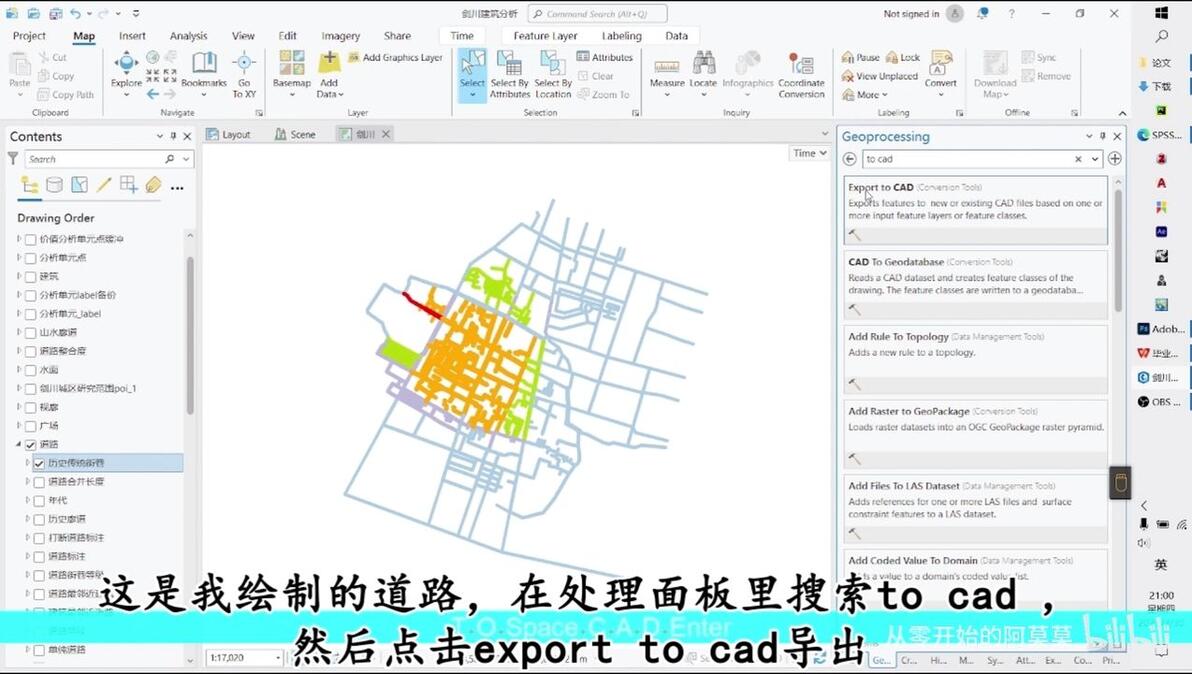1192x674 pixels.
Task: Switch Contents to List By Selection
Action: (x=79, y=185)
